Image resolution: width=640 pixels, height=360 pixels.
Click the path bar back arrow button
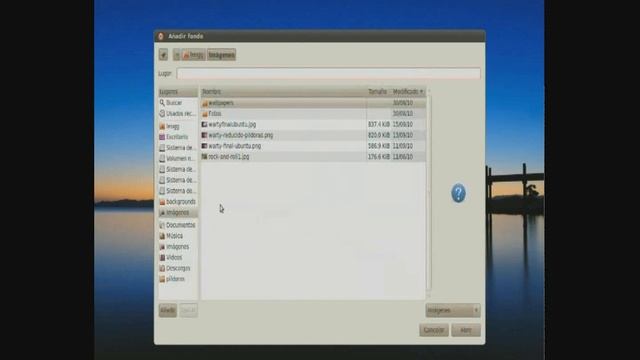[176, 55]
